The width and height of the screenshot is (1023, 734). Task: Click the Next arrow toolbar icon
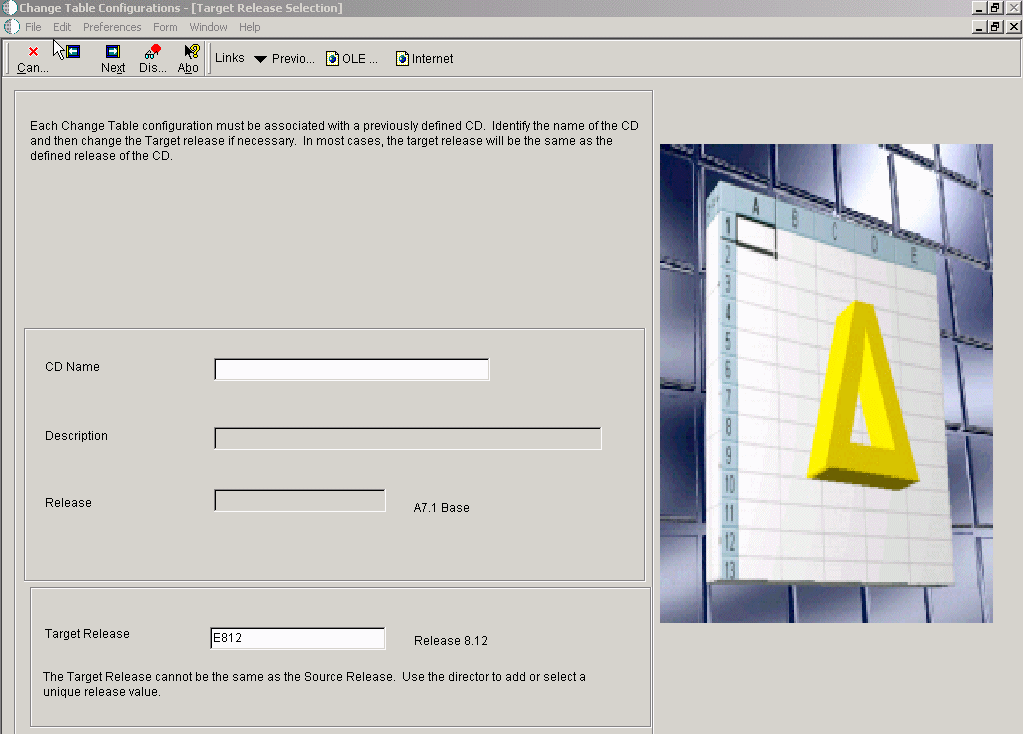tap(113, 52)
